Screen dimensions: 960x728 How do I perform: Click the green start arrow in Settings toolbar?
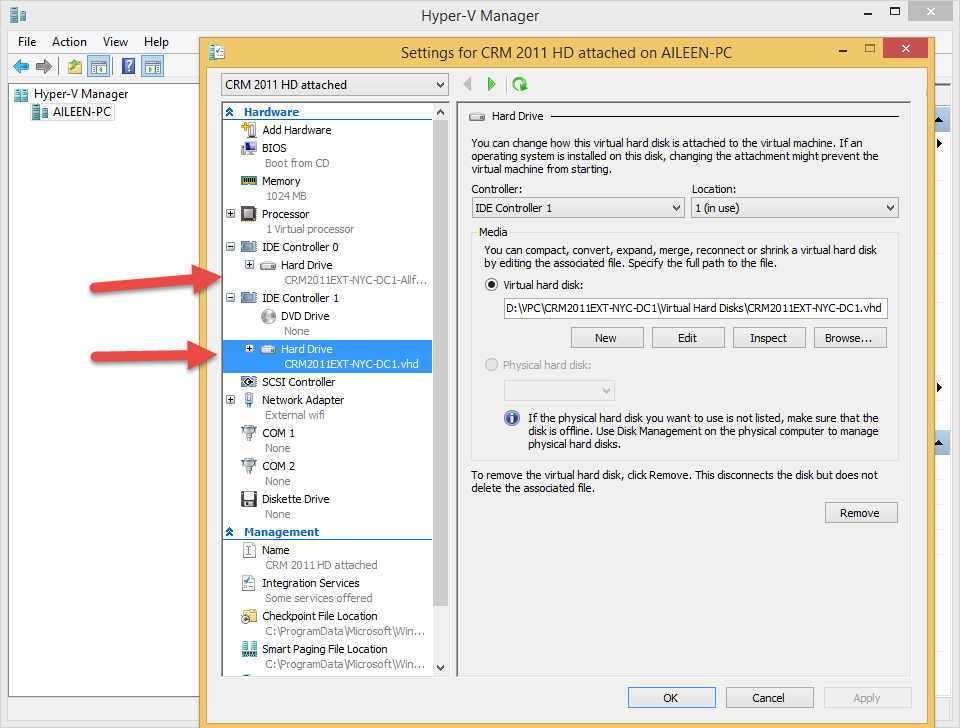491,84
